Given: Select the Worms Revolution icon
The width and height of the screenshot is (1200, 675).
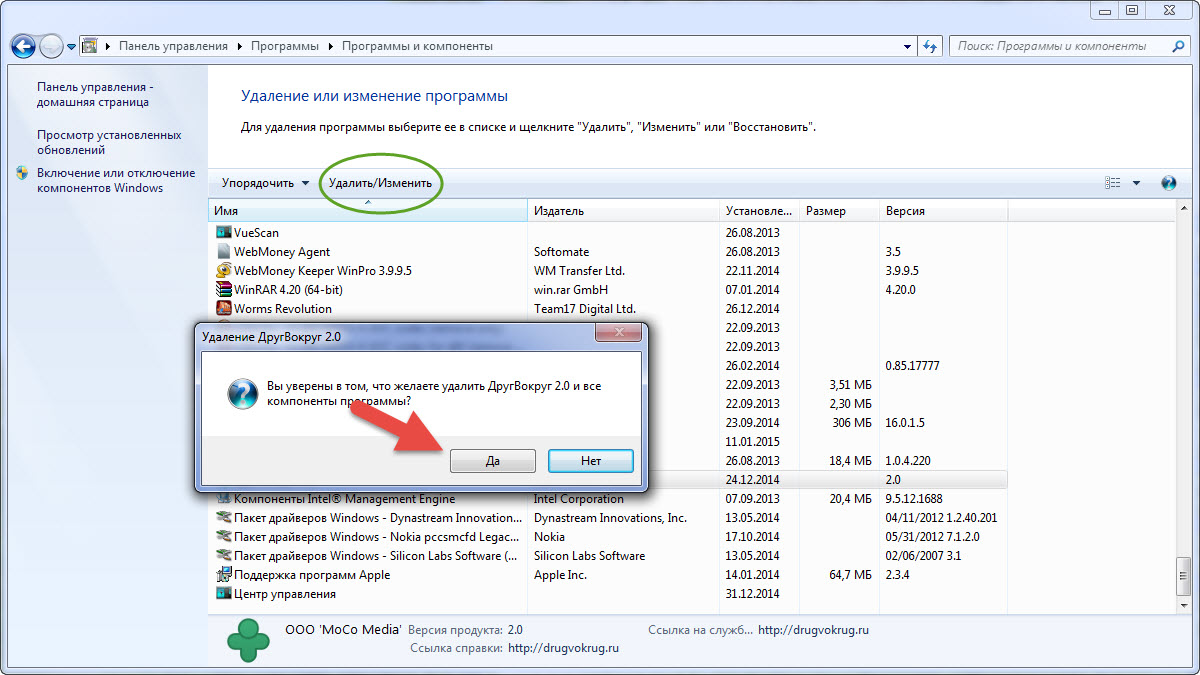Looking at the screenshot, I should [x=224, y=308].
